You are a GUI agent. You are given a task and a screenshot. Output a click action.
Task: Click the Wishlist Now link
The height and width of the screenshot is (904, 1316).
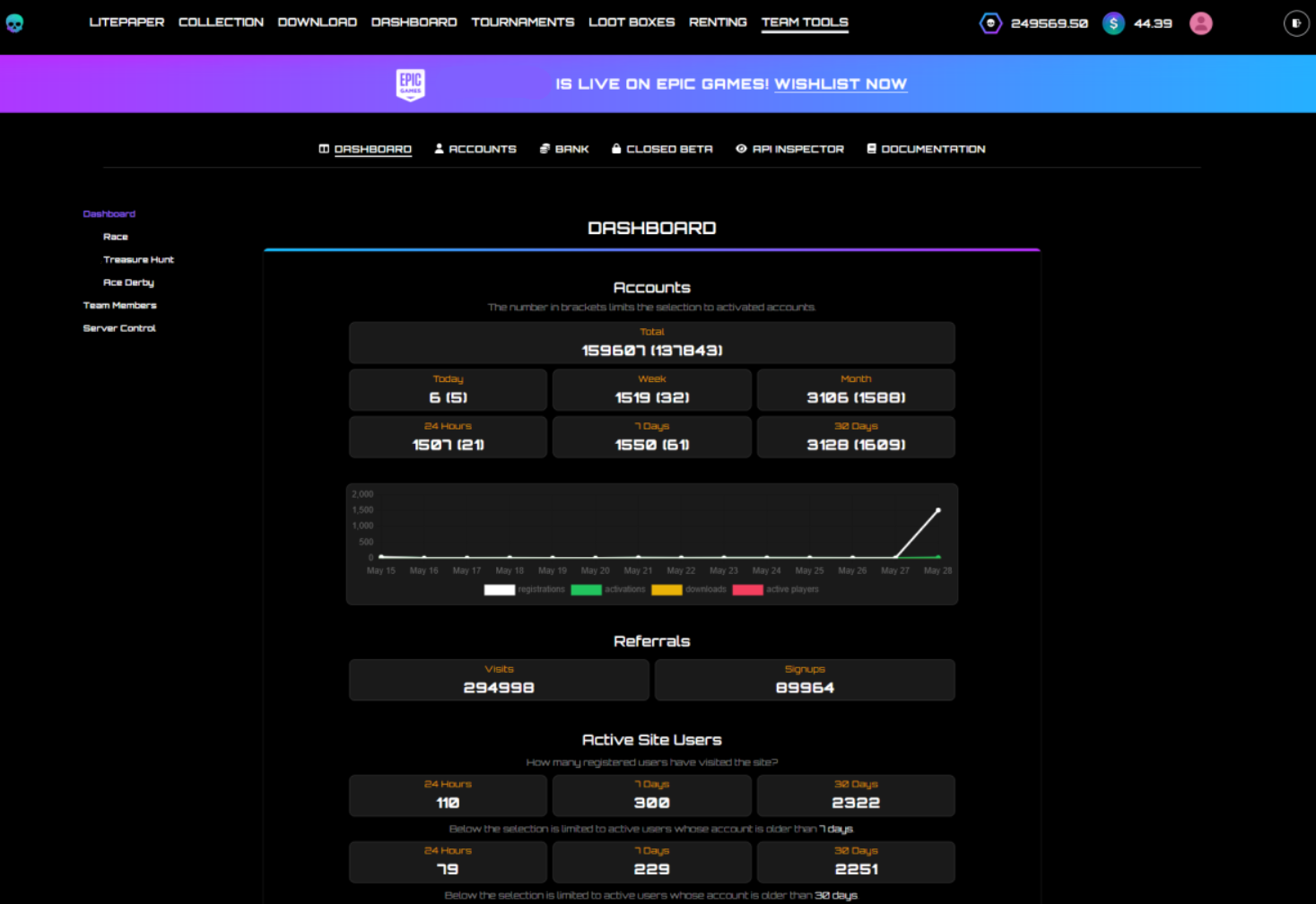point(841,84)
